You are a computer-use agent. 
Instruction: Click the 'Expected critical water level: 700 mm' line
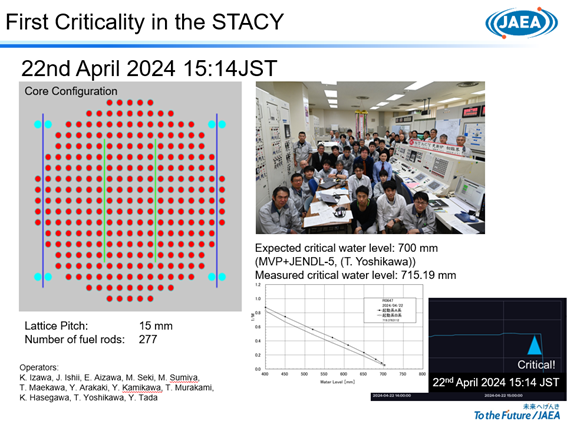pyautogui.click(x=346, y=248)
